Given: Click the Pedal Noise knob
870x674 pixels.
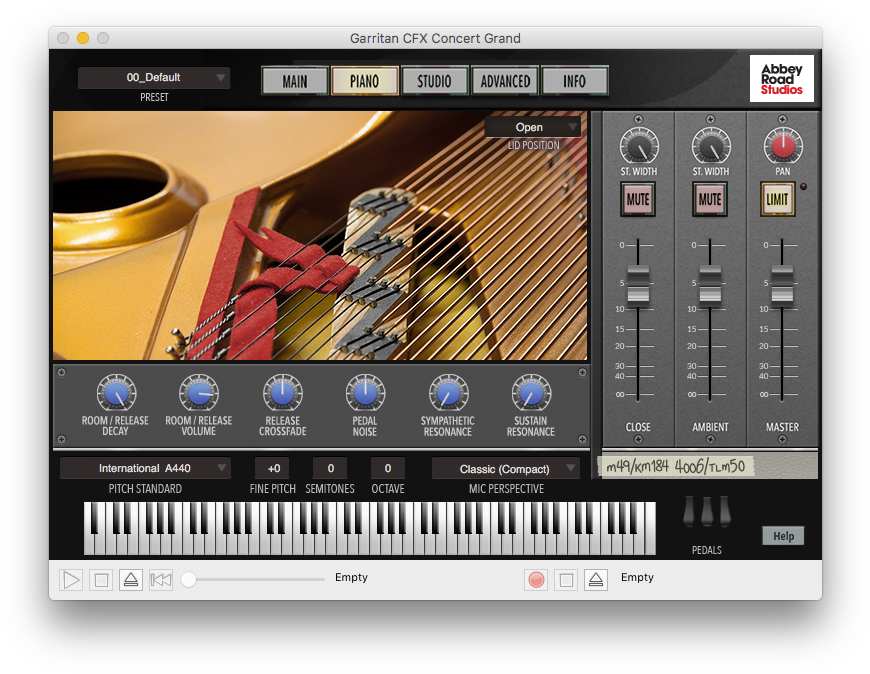Looking at the screenshot, I should (x=365, y=393).
